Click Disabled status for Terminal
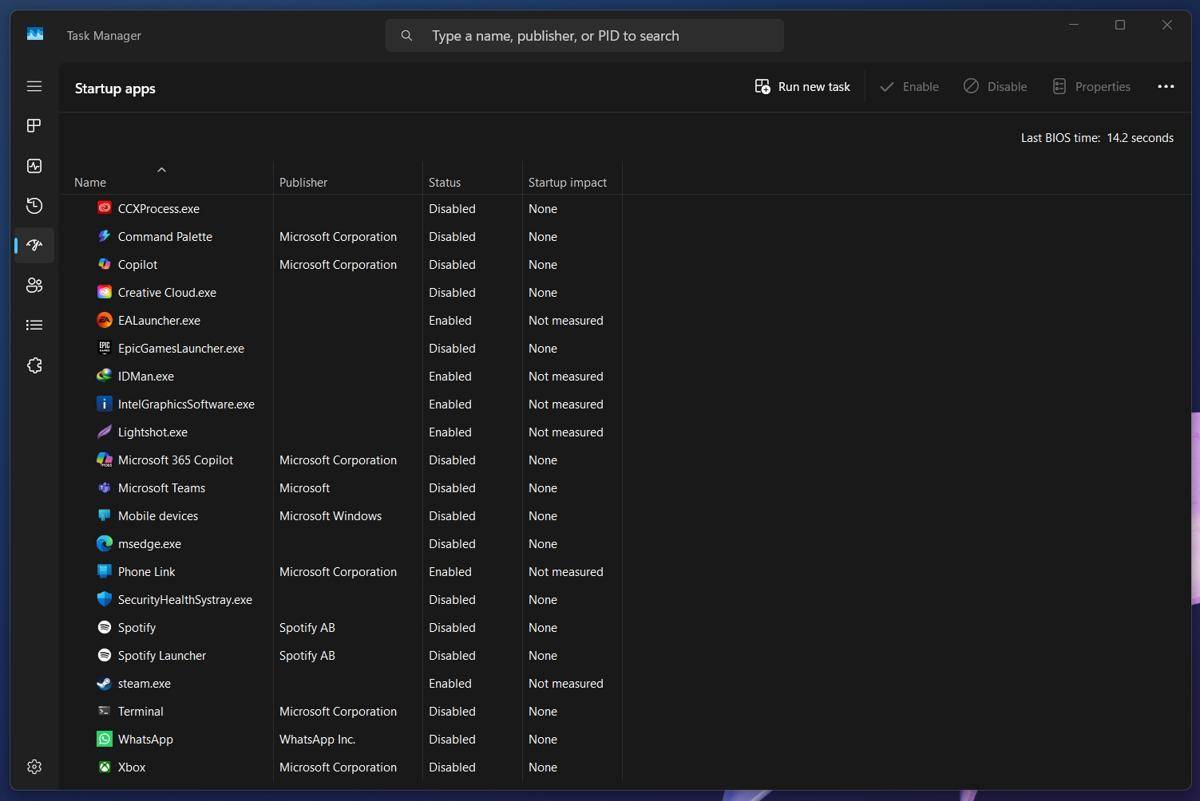Image resolution: width=1200 pixels, height=801 pixels. (x=452, y=712)
